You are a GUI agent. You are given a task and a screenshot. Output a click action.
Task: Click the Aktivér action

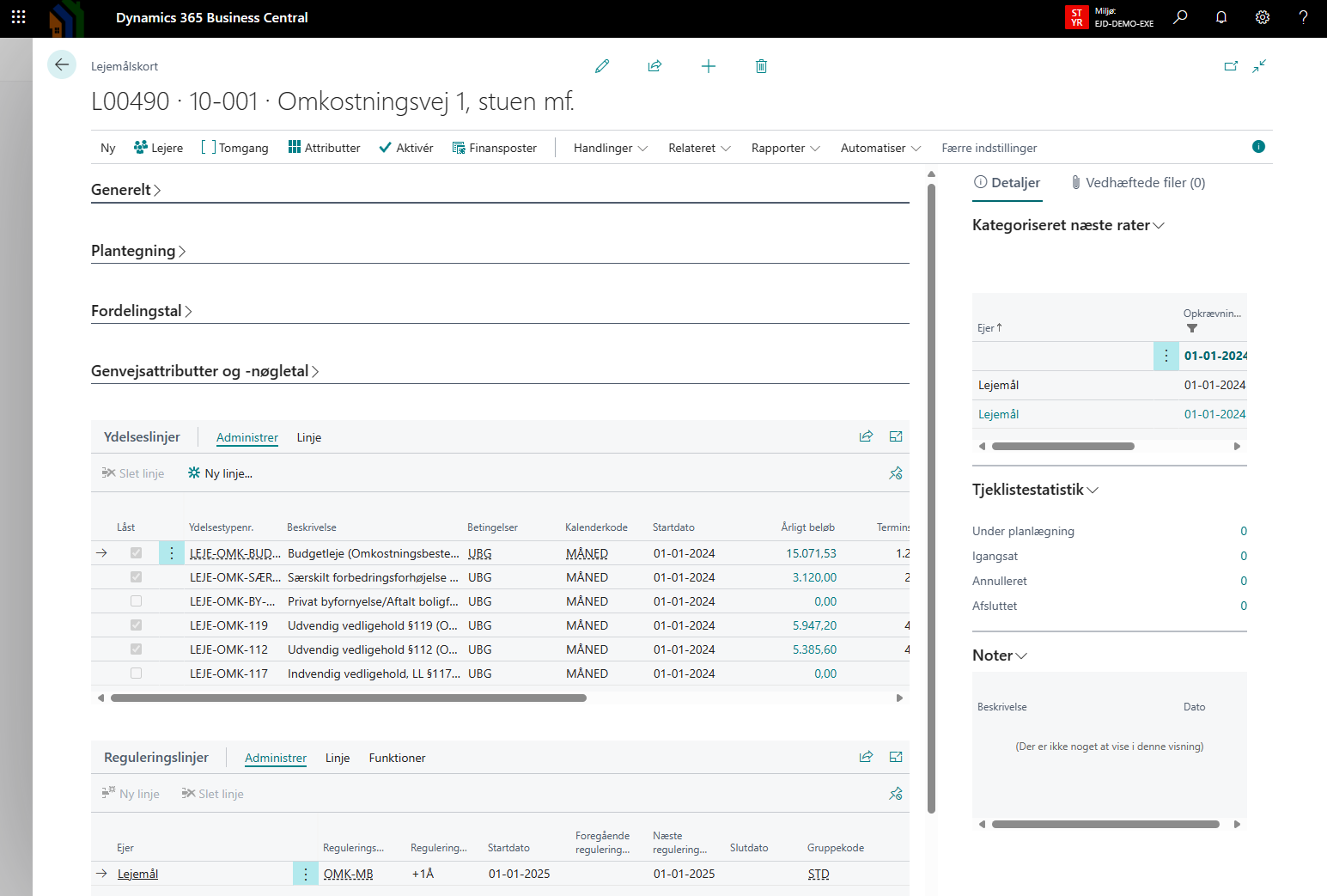[406, 148]
